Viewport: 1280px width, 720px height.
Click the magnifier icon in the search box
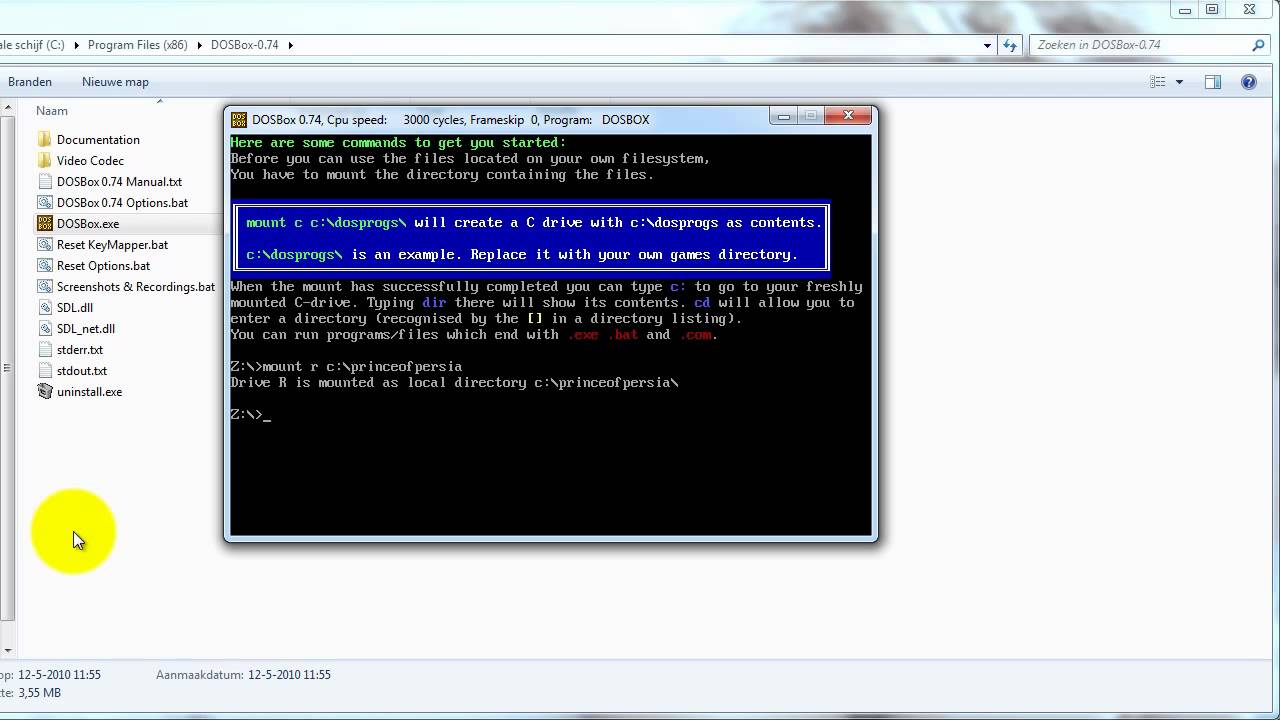click(1258, 45)
